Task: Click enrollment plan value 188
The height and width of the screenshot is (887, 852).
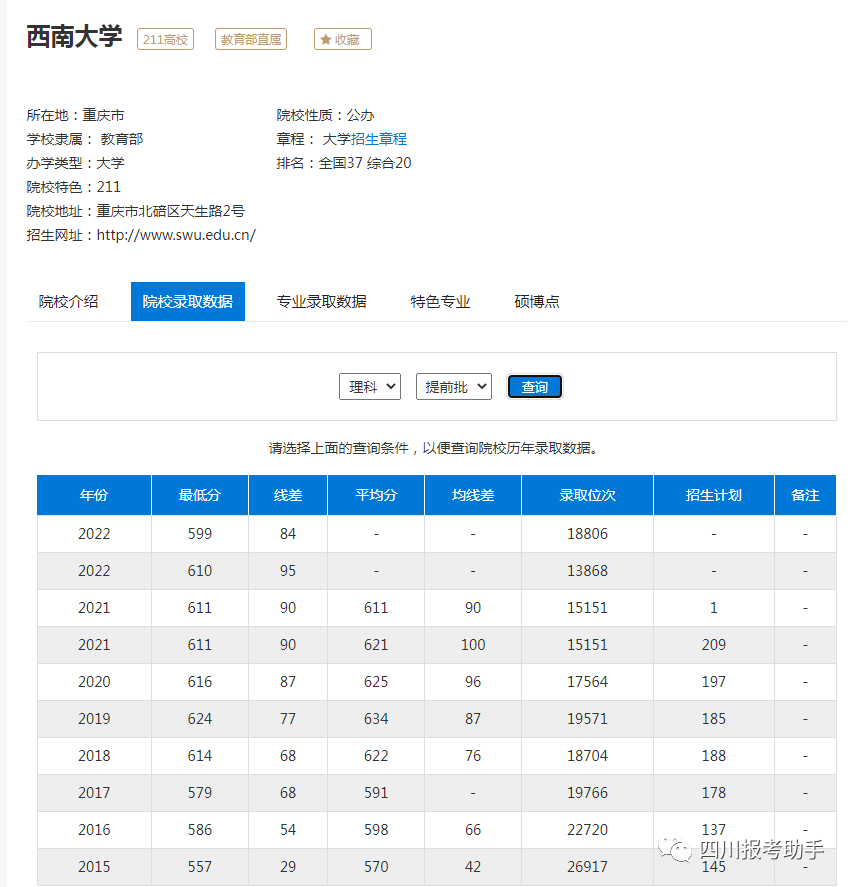Action: tap(714, 756)
